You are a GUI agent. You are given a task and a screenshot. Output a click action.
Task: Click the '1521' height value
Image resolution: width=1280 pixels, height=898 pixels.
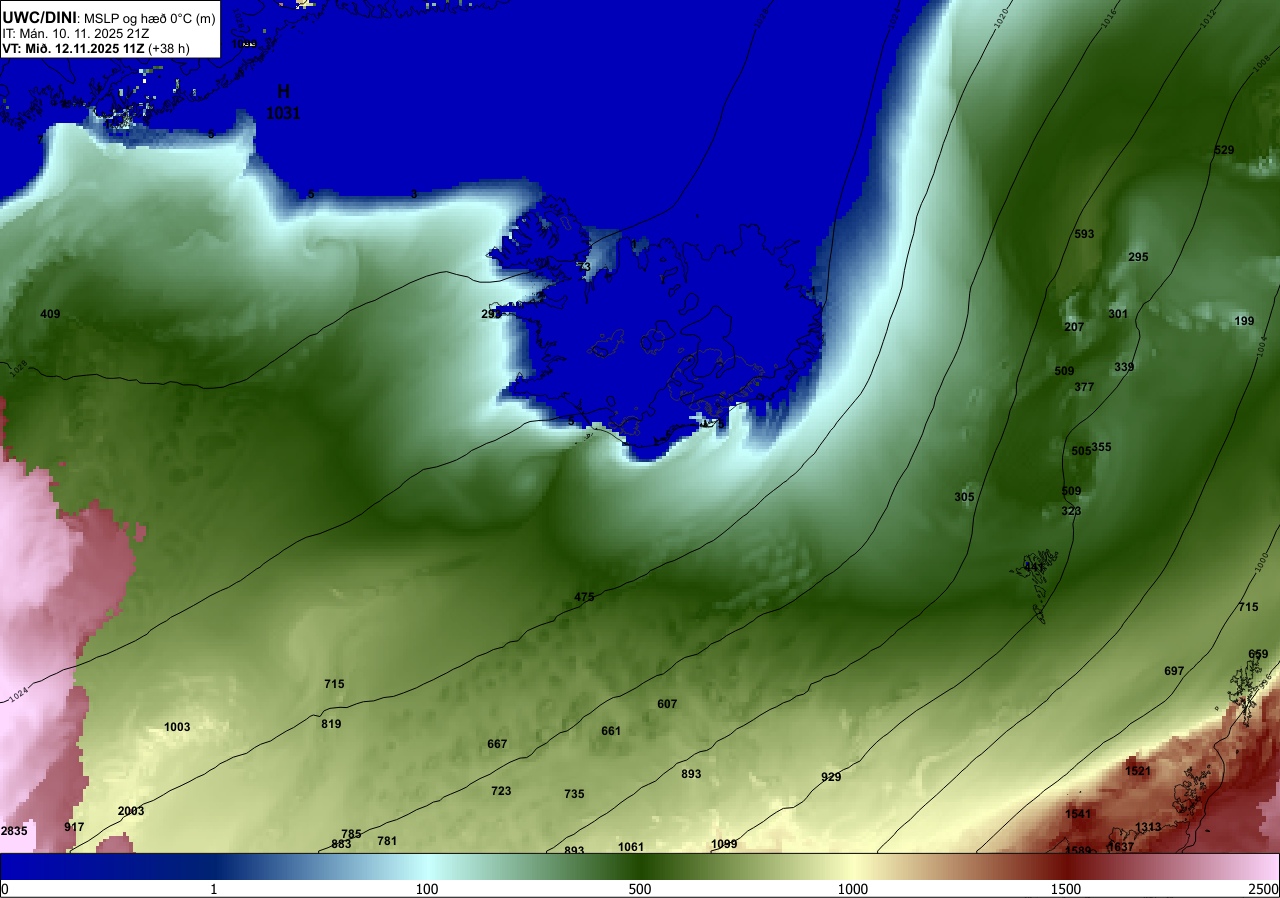(1138, 771)
